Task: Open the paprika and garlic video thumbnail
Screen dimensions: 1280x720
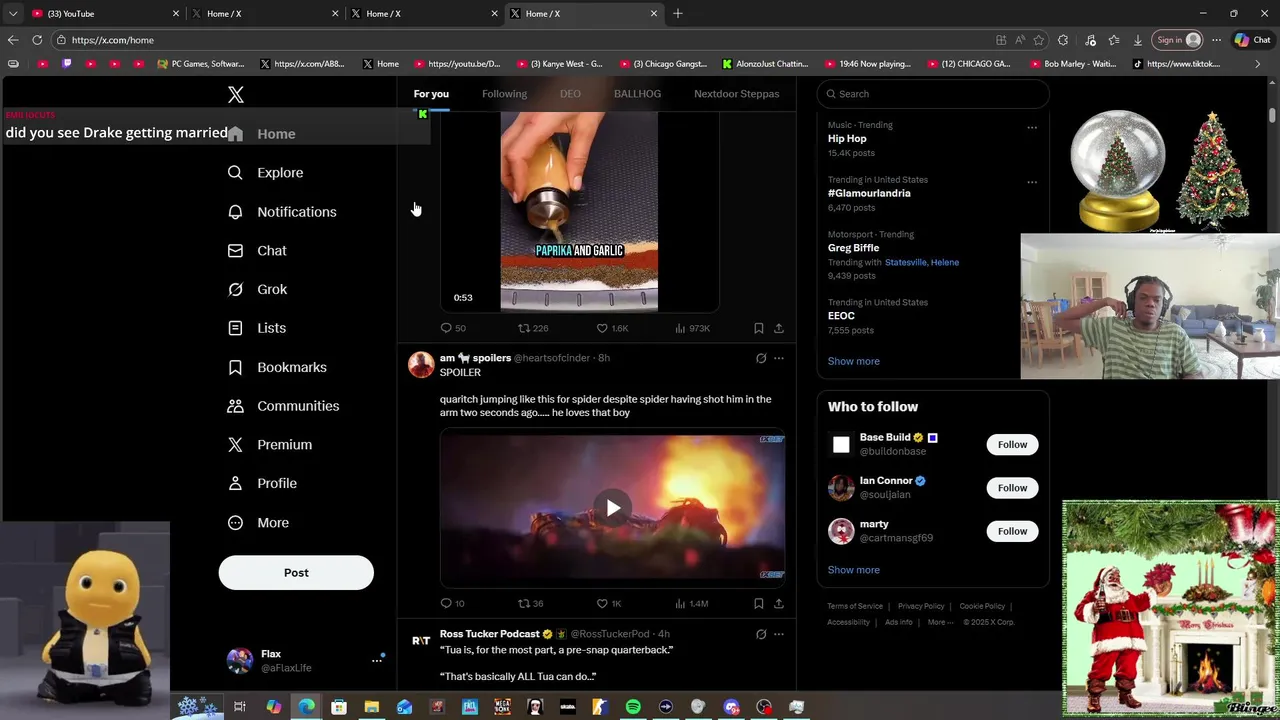Action: point(579,212)
